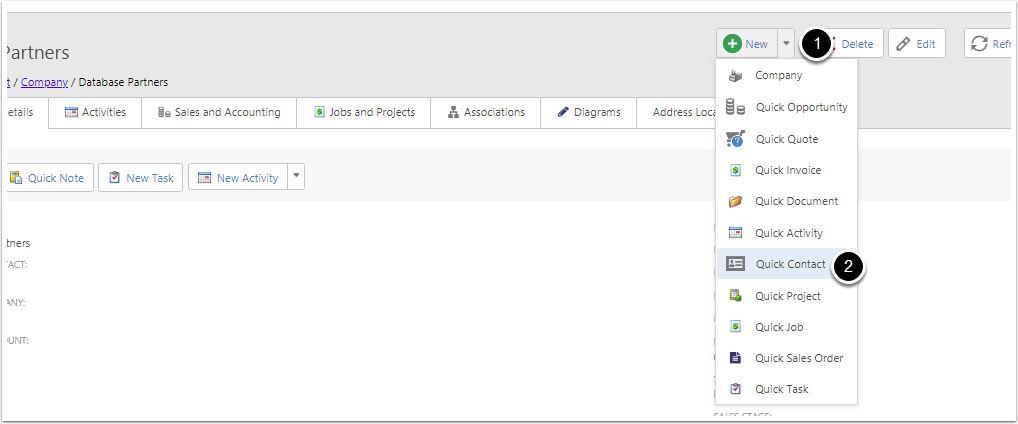
Task: Open the New Activity dropdown arrow
Action: [x=295, y=177]
